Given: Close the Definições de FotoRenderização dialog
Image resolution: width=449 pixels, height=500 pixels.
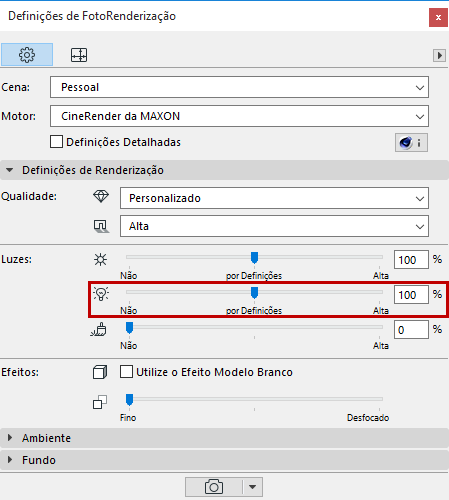Looking at the screenshot, I should 438,17.
